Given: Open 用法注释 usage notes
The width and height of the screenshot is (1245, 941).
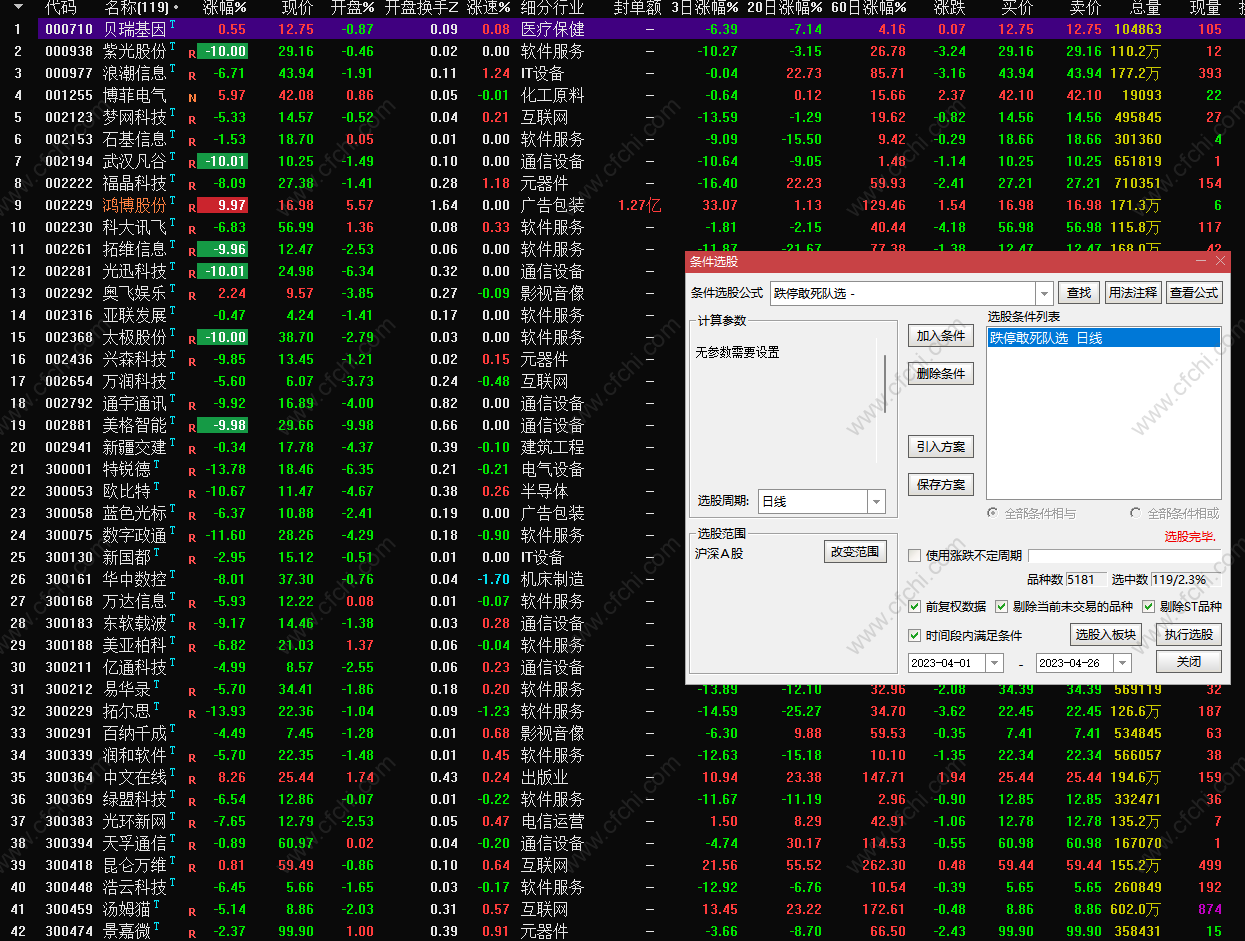Looking at the screenshot, I should click(1132, 293).
